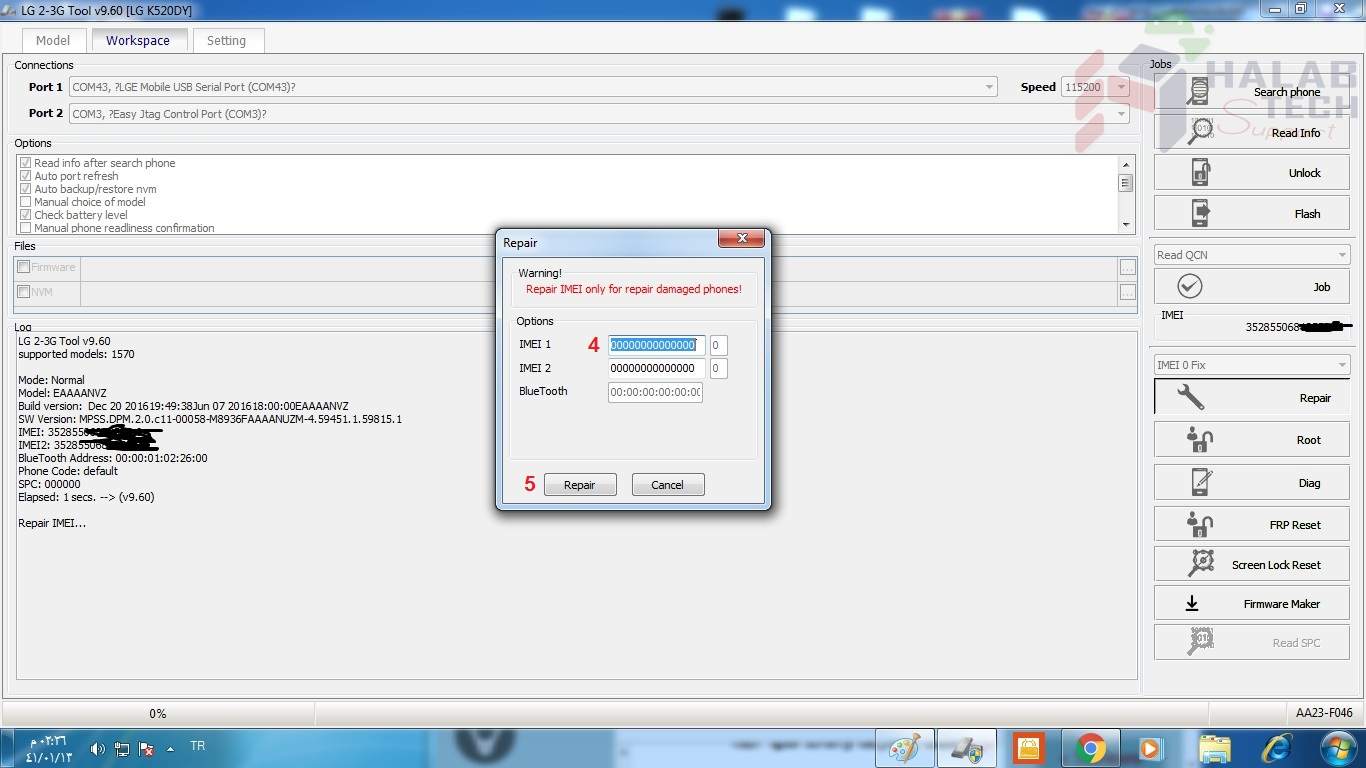
Task: Click the TR language indicator
Action: point(198,746)
